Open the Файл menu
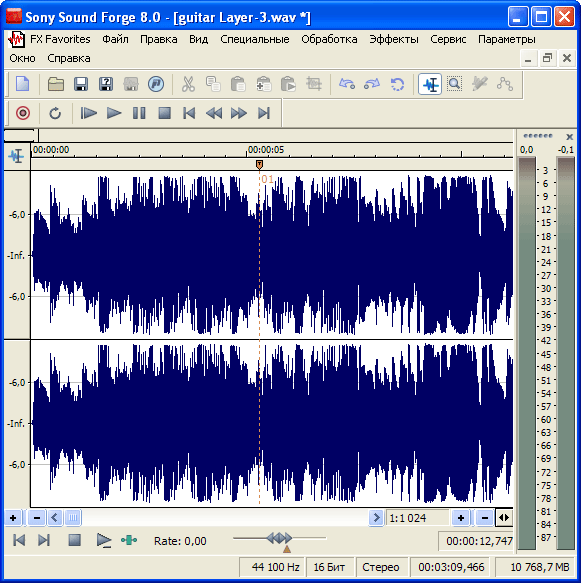 point(115,39)
